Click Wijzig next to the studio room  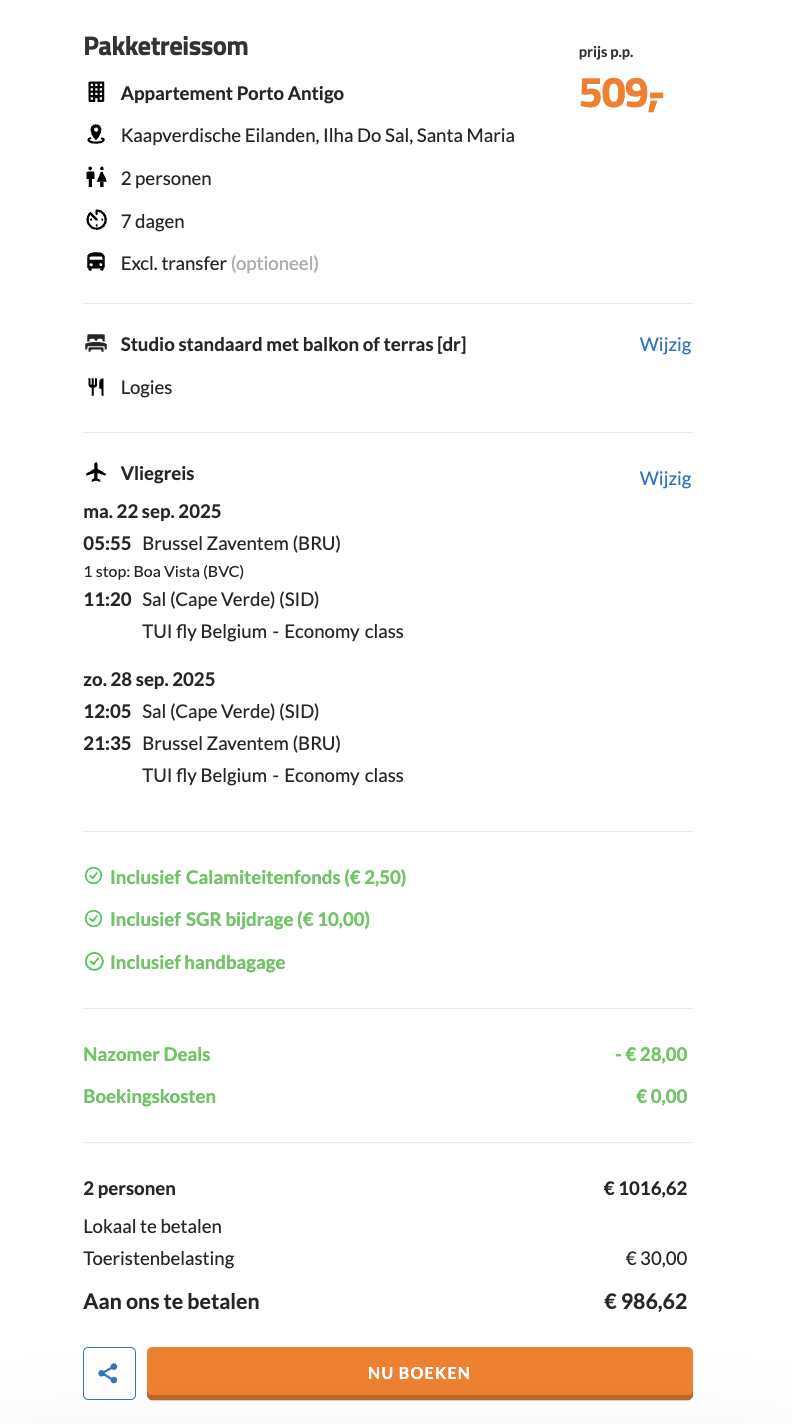point(665,344)
